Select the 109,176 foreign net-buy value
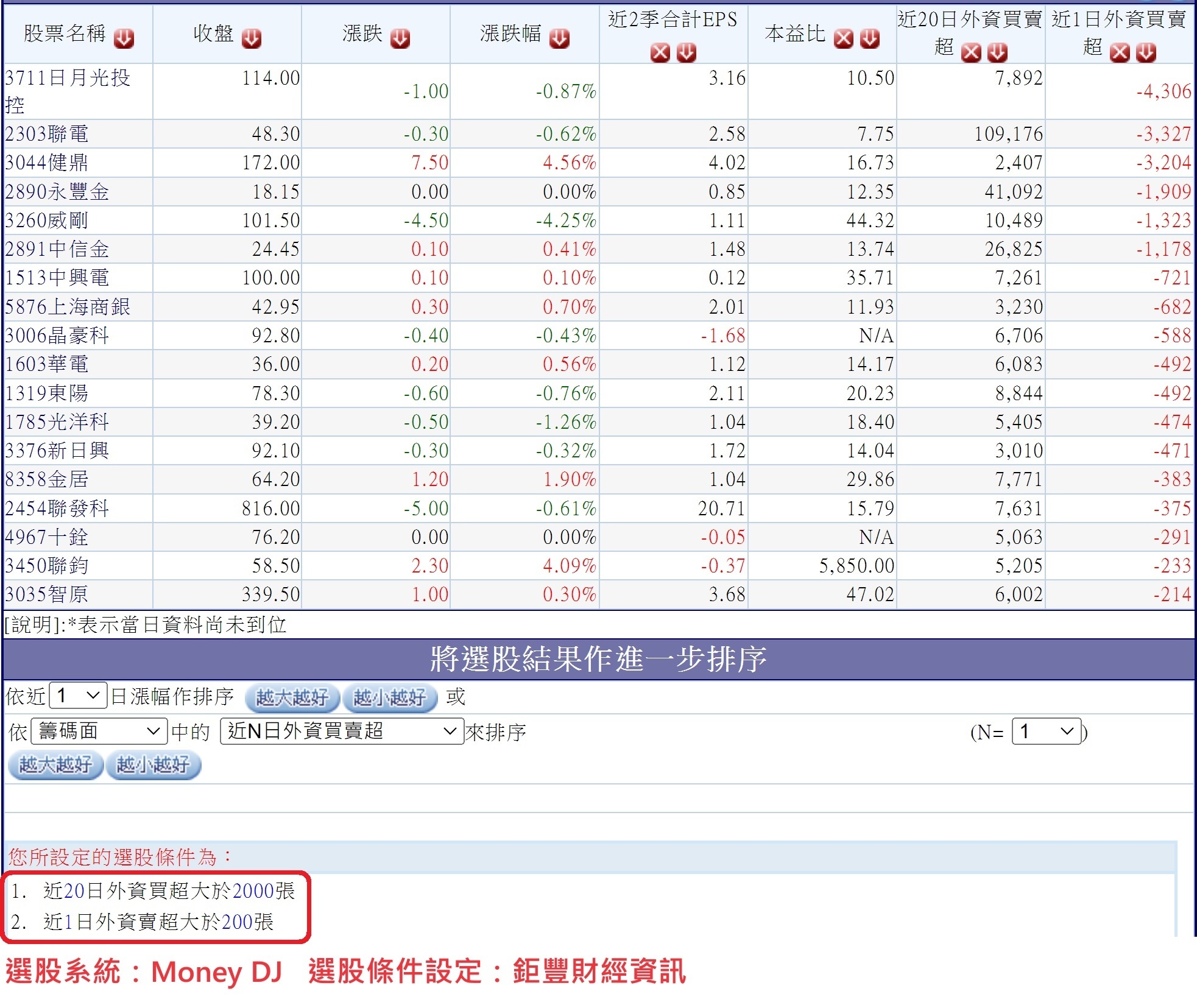This screenshot has width=1197, height=1008. pos(1008,134)
